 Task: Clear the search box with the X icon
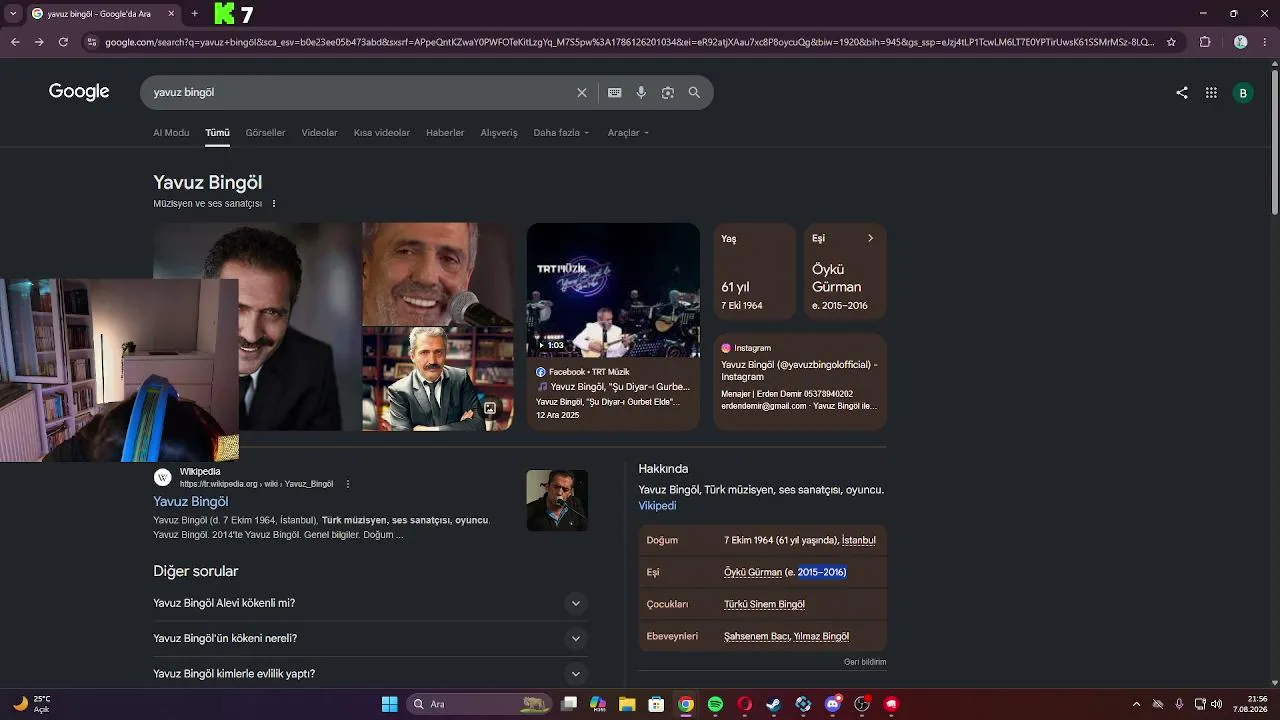point(582,93)
